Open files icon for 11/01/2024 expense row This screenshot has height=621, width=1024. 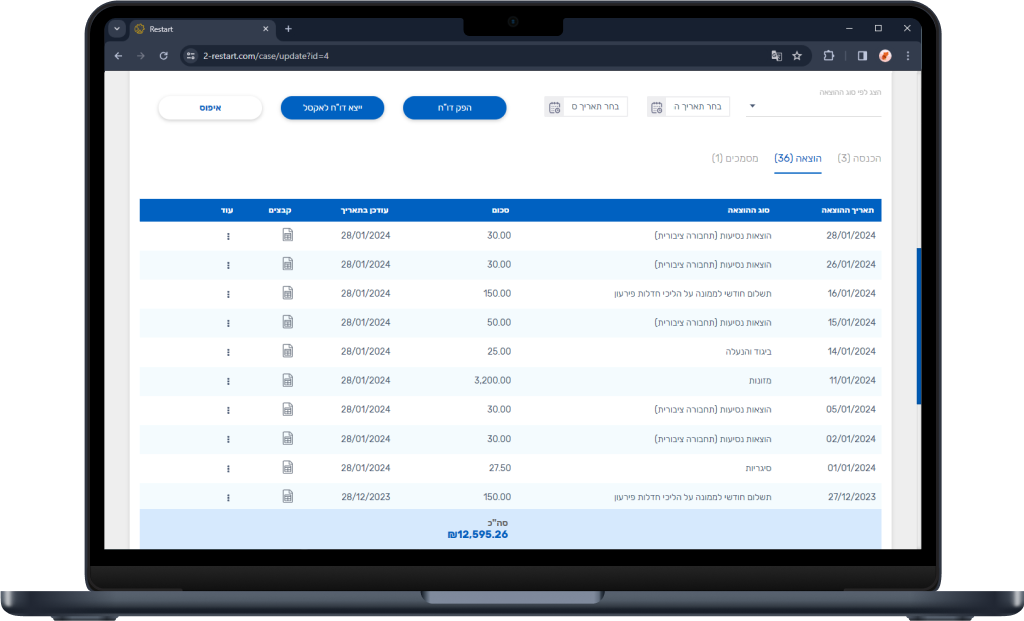pos(287,380)
